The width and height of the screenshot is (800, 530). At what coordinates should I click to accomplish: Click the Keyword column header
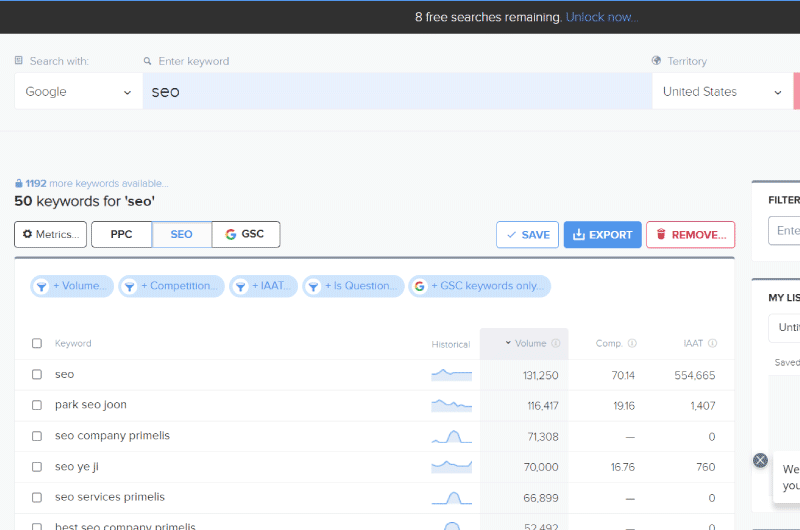coord(73,343)
